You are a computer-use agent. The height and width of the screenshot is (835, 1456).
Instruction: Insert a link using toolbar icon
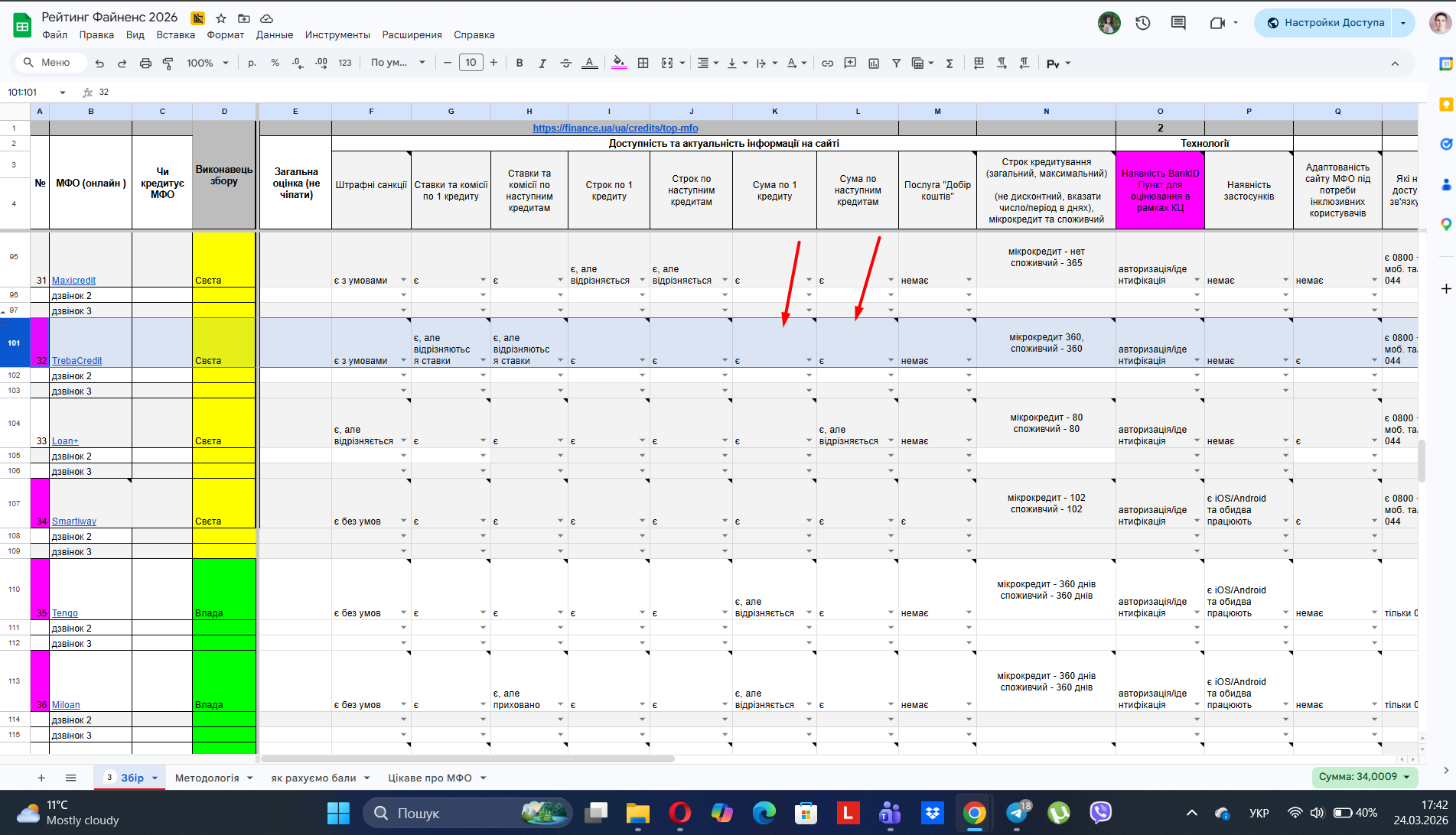click(827, 63)
